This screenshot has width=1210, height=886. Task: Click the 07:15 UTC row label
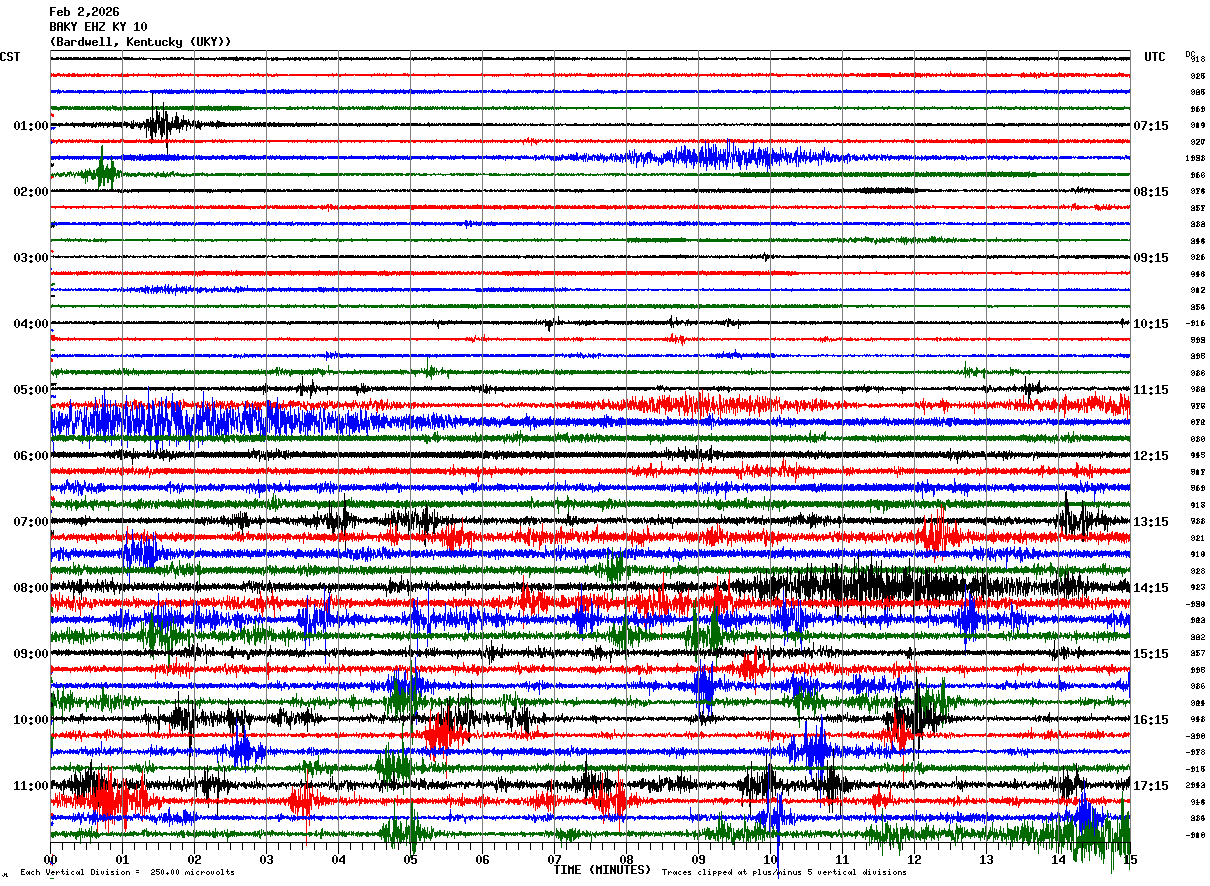[x=1151, y=126]
